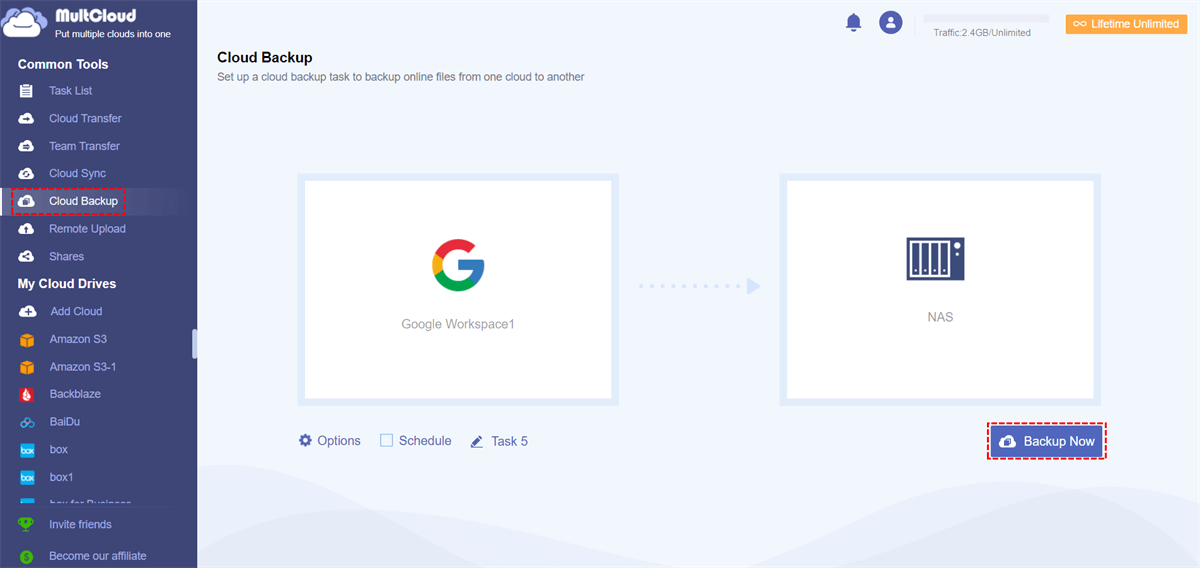The image size is (1200, 568).
Task: Click the affiliate dollar coin icon
Action: tap(26, 556)
